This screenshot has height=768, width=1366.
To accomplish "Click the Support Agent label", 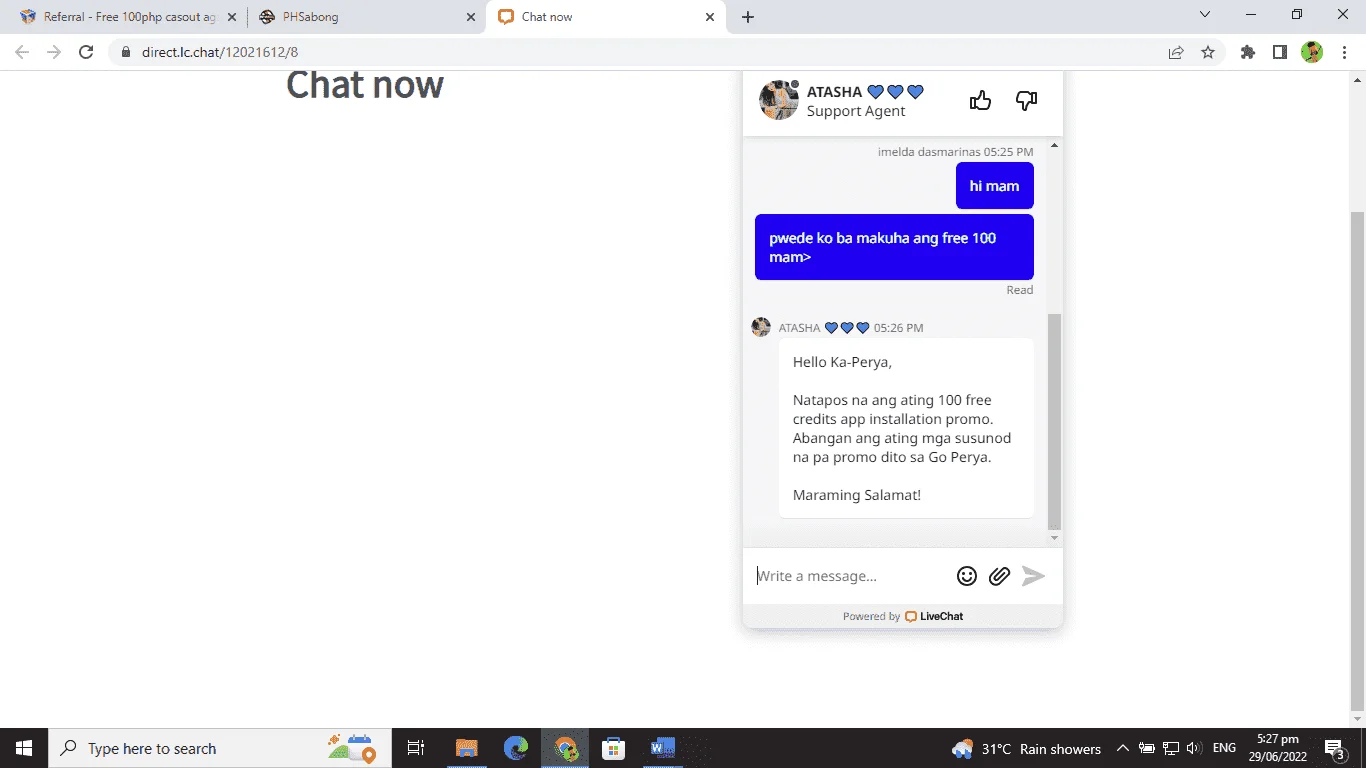I will (x=856, y=111).
